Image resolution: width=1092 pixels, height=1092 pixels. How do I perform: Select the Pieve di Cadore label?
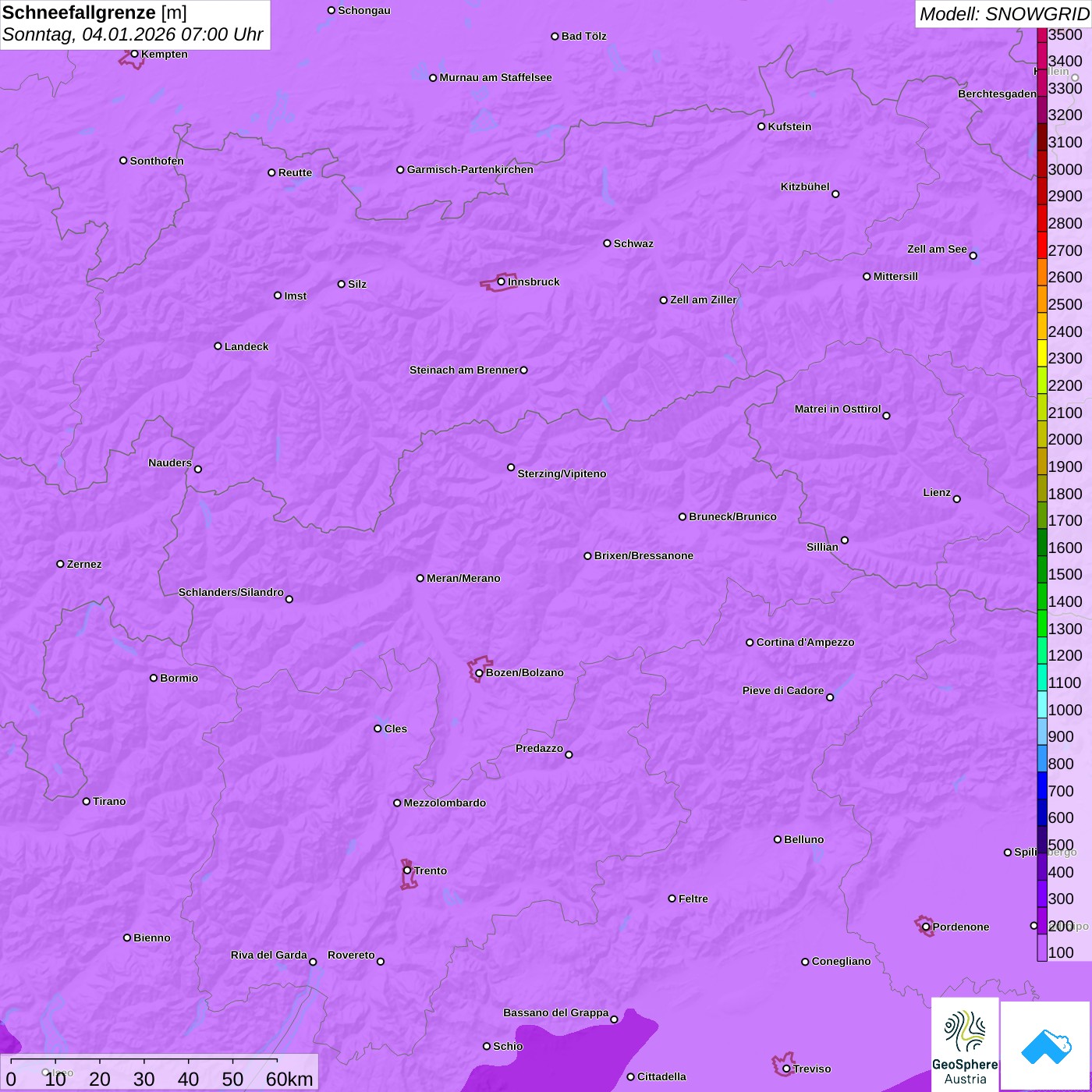point(783,690)
